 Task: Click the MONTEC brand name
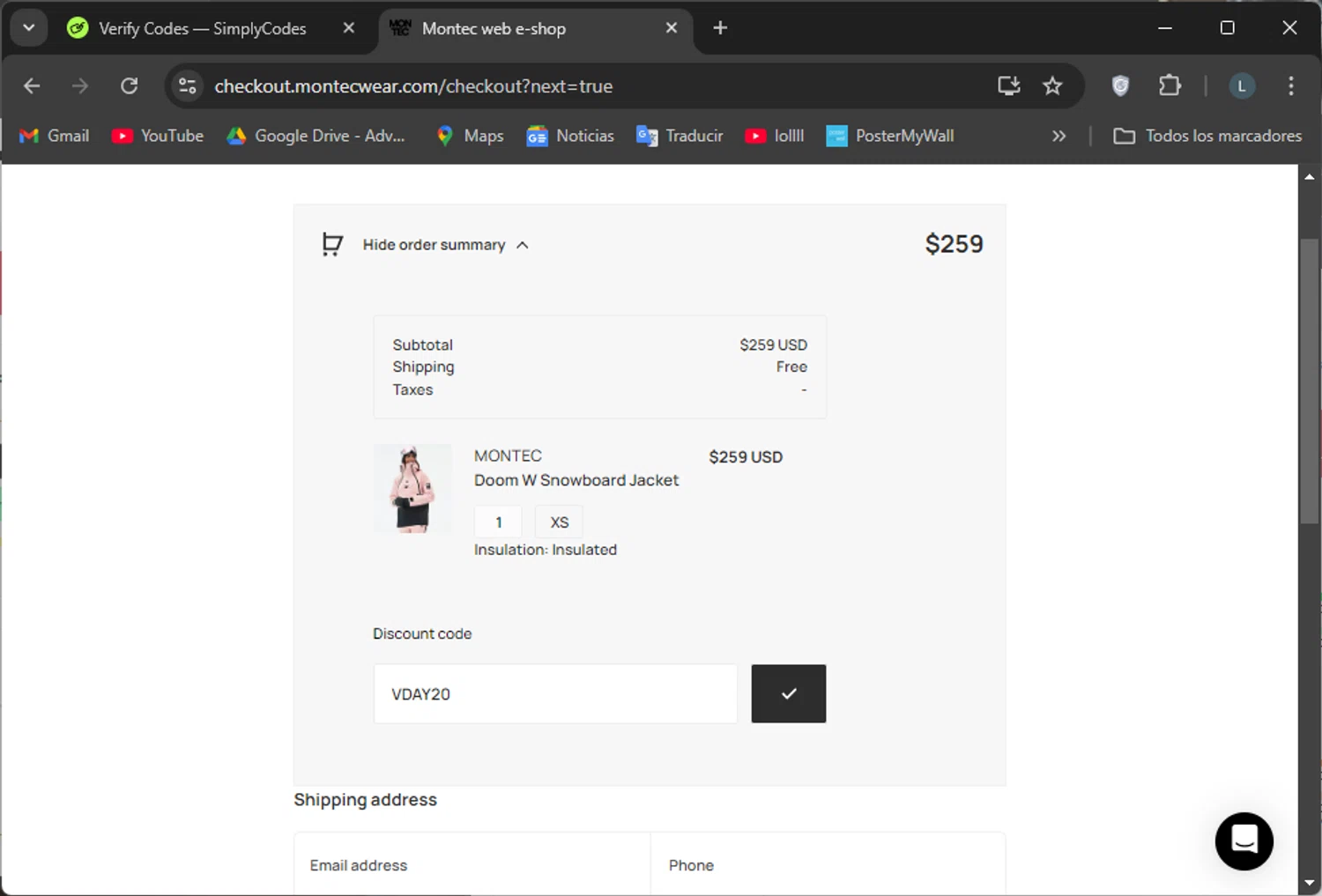click(508, 455)
